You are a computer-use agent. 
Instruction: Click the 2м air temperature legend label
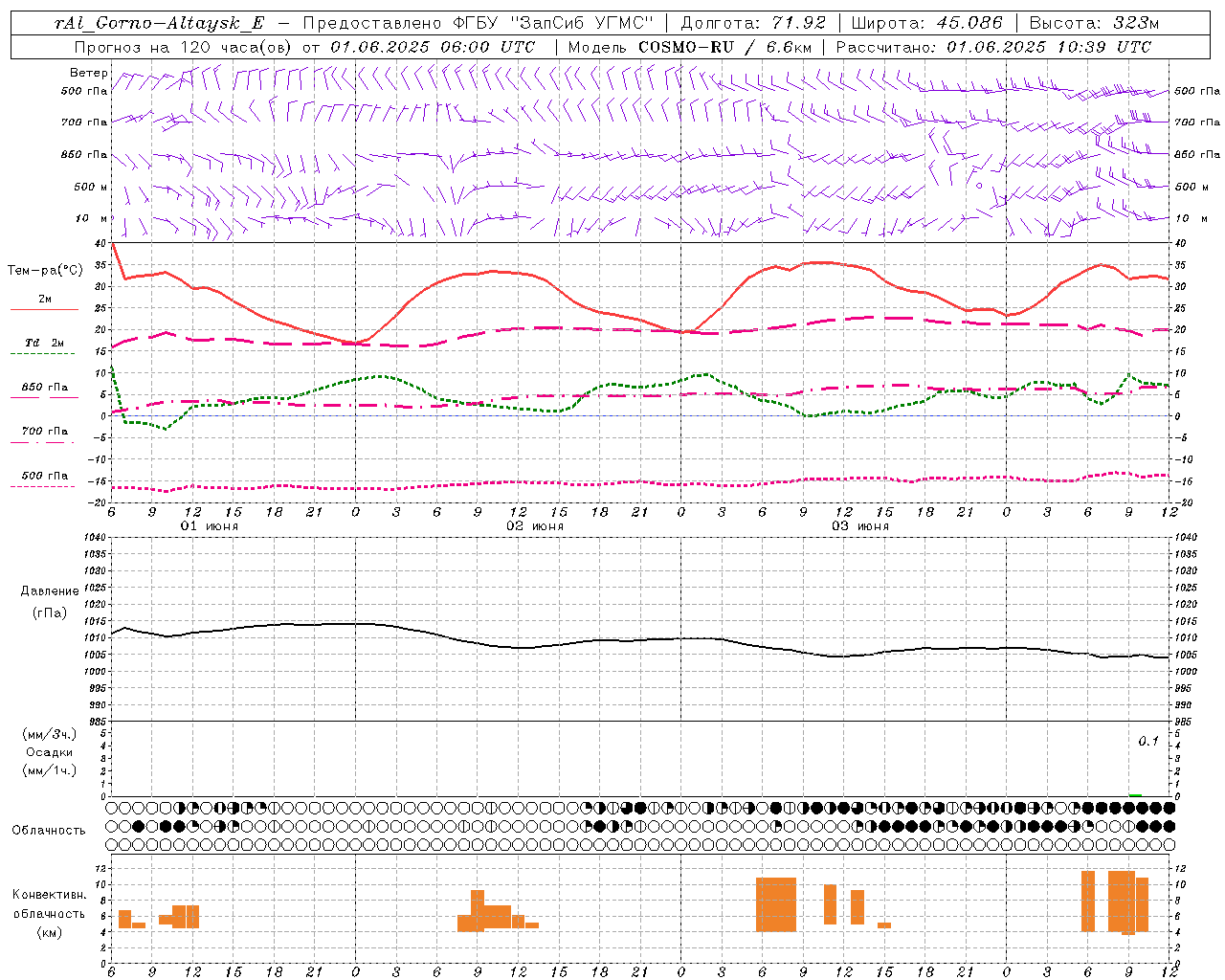(45, 299)
